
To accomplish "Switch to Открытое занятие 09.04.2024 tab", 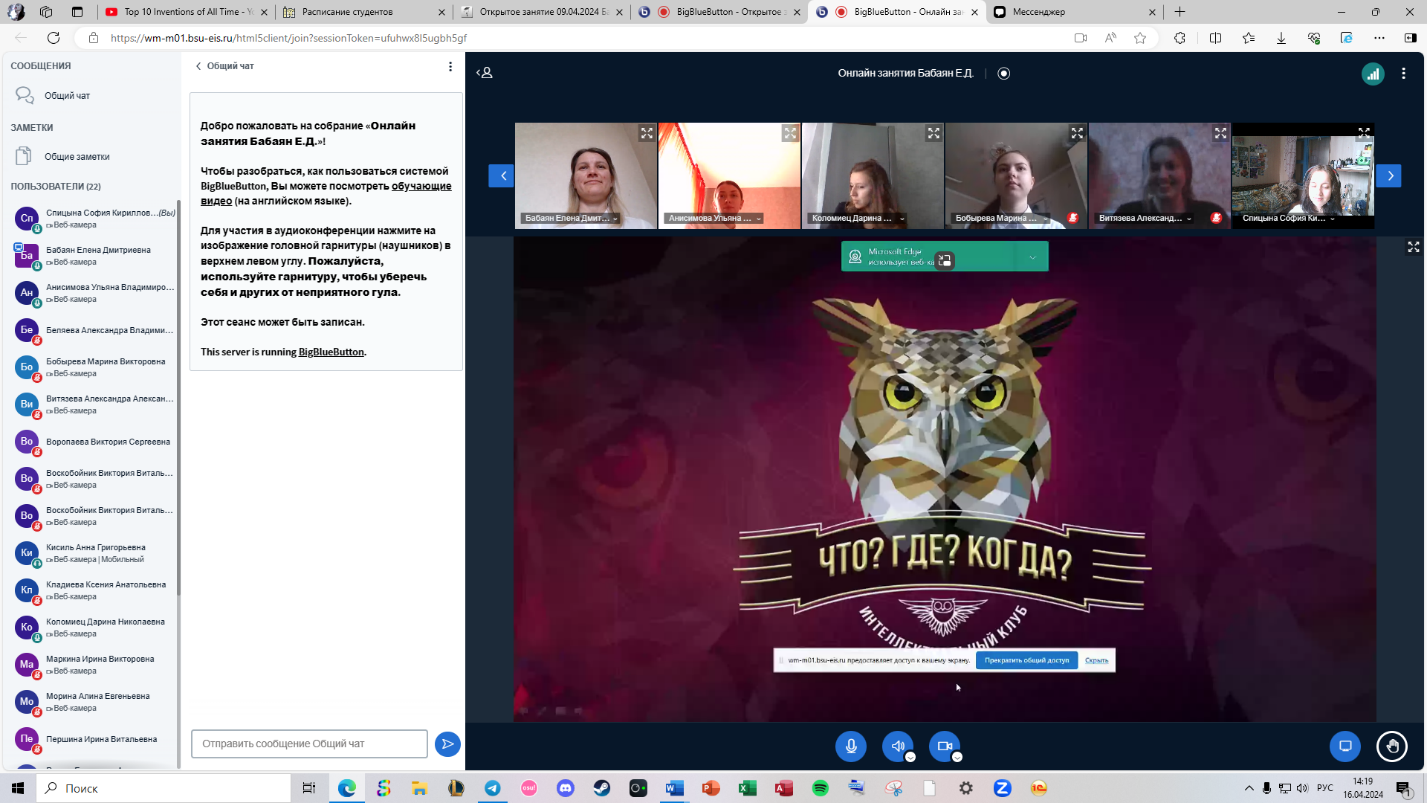I will click(540, 12).
